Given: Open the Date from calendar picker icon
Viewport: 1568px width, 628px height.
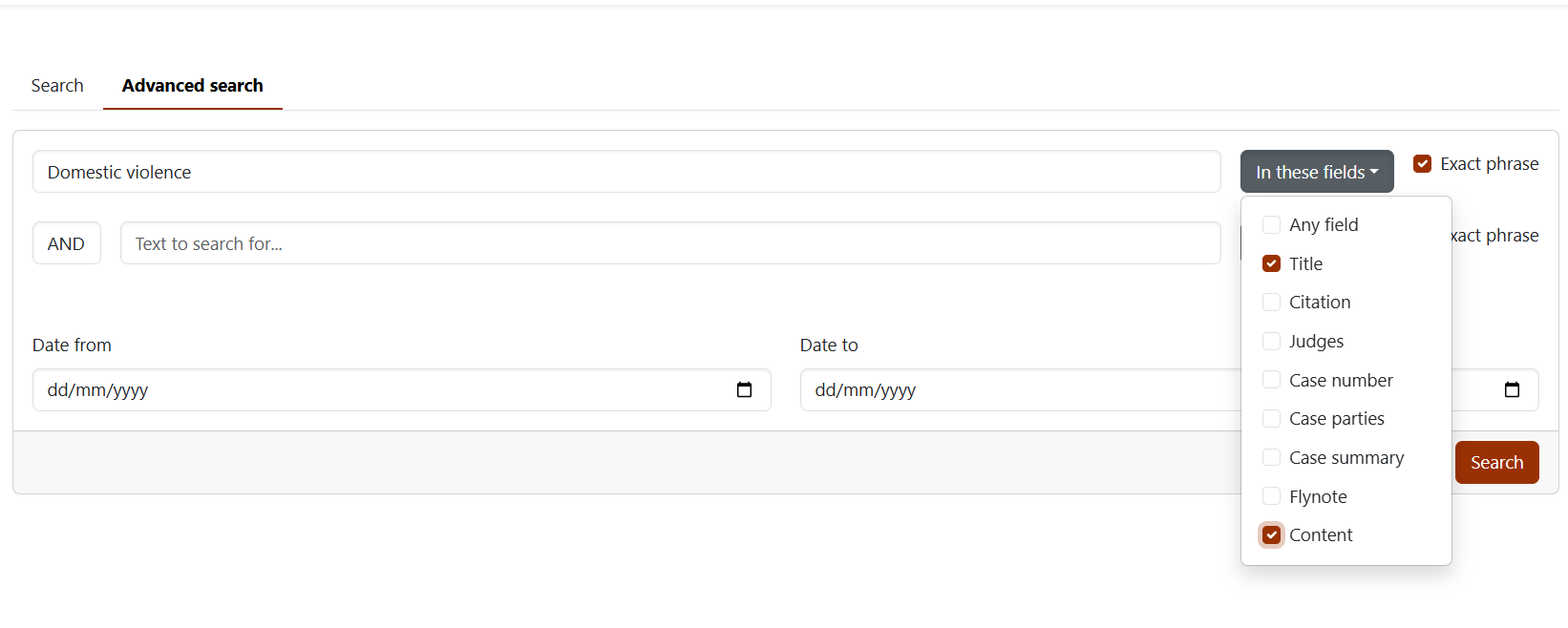Looking at the screenshot, I should pos(745,389).
